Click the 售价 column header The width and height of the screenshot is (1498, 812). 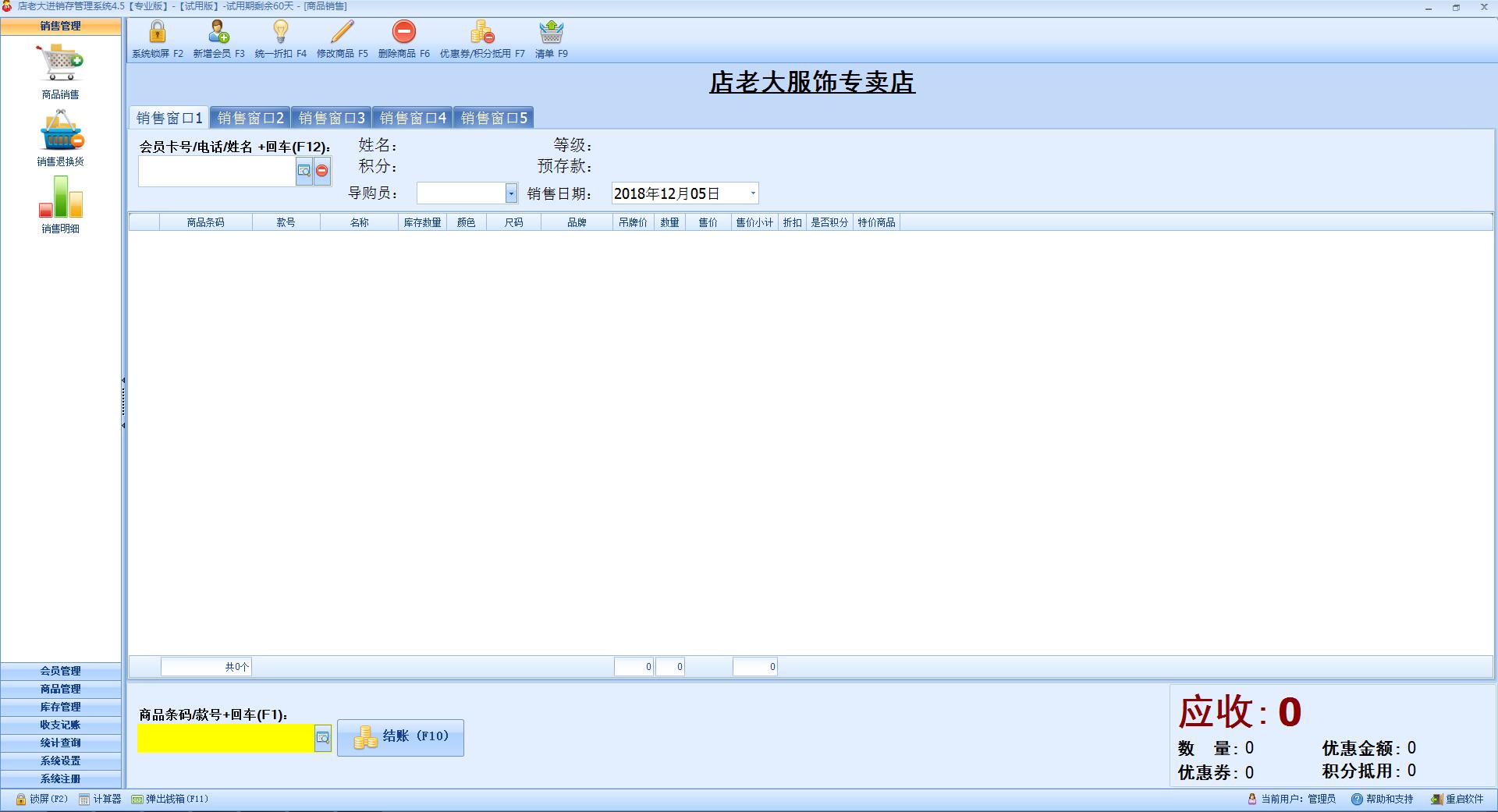708,222
